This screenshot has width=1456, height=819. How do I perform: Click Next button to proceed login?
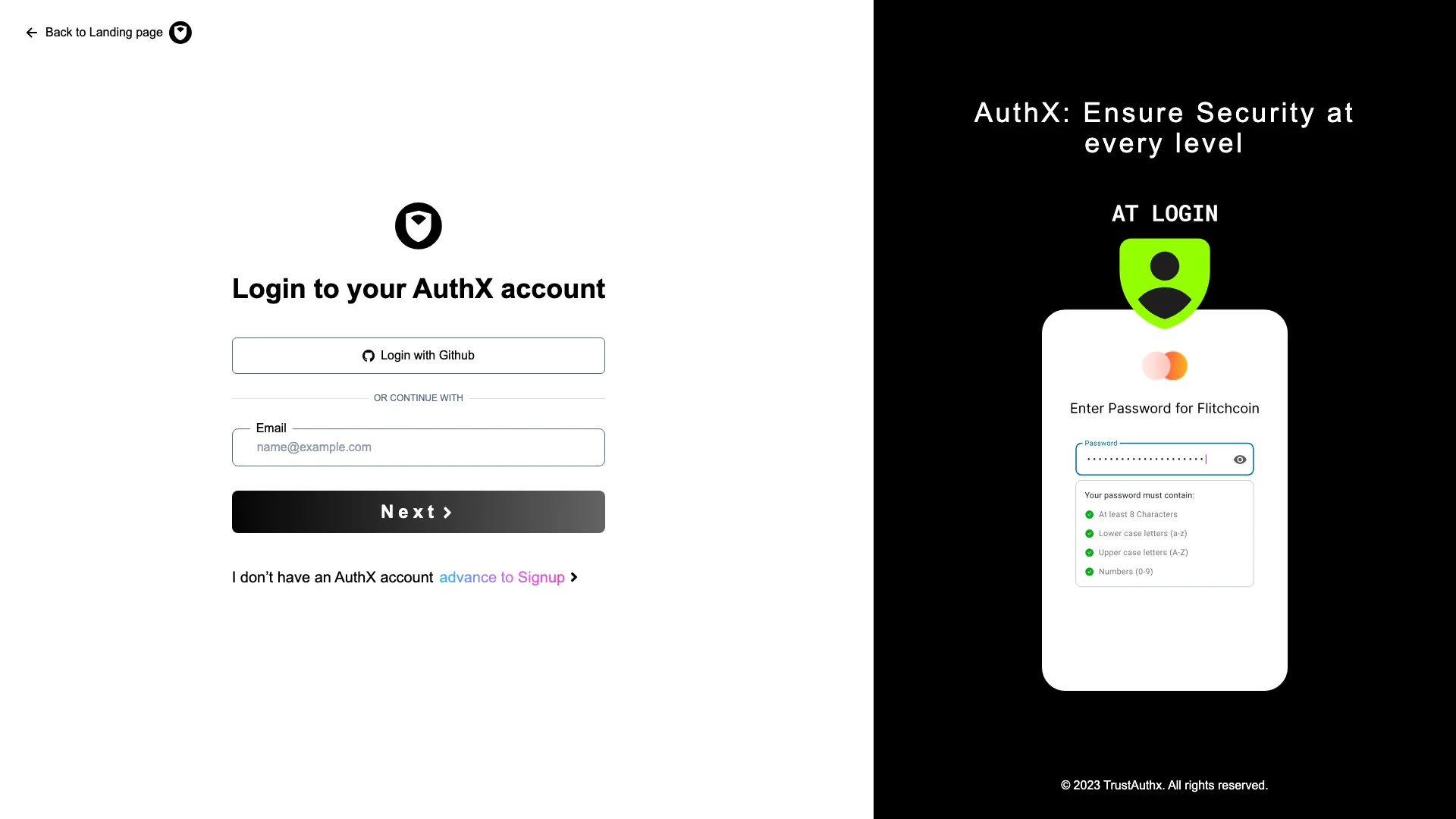click(x=418, y=512)
